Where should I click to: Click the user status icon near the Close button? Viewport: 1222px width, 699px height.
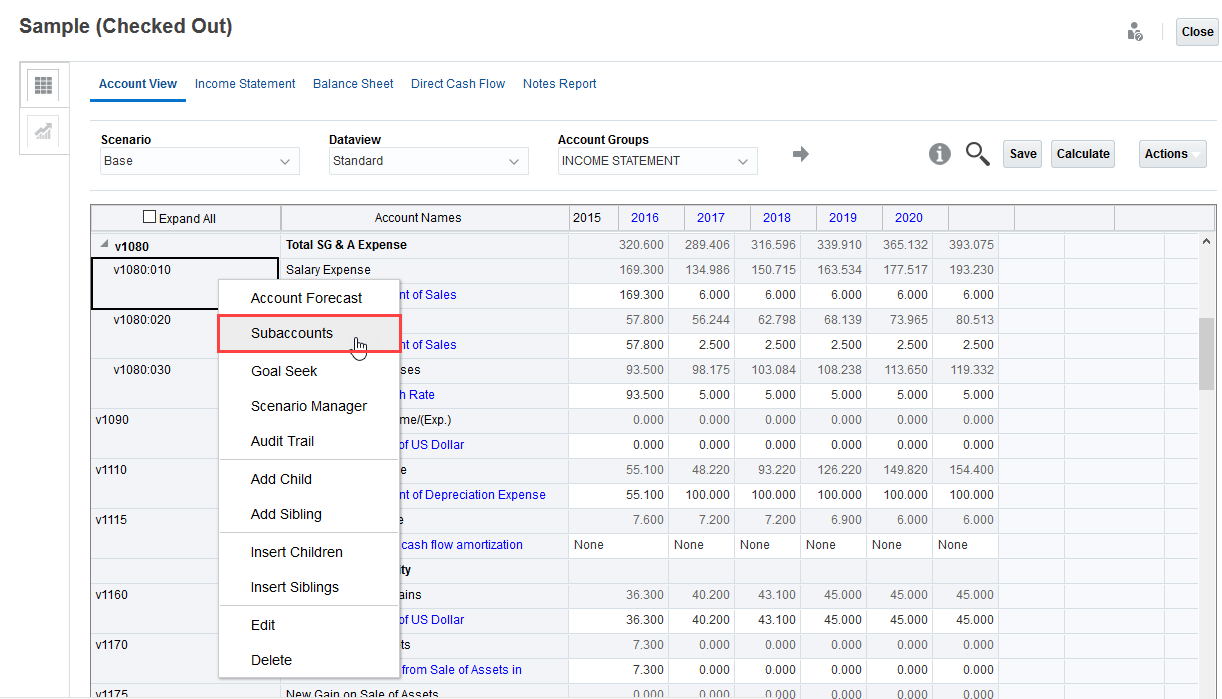pyautogui.click(x=1135, y=31)
